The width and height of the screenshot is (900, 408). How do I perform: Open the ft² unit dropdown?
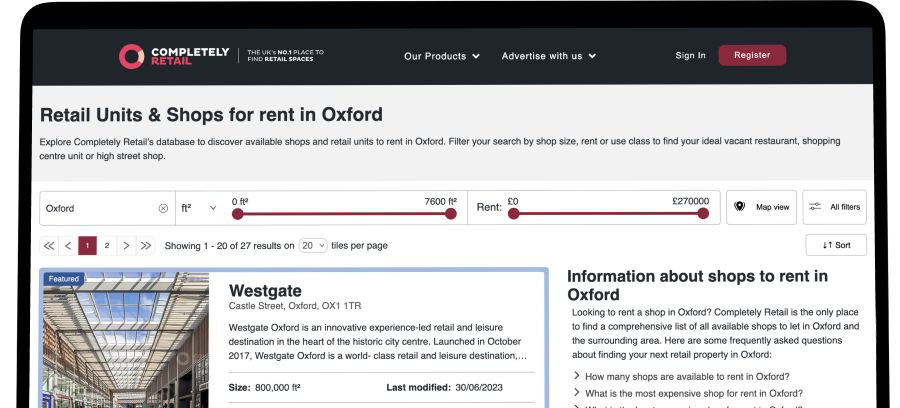click(x=199, y=208)
